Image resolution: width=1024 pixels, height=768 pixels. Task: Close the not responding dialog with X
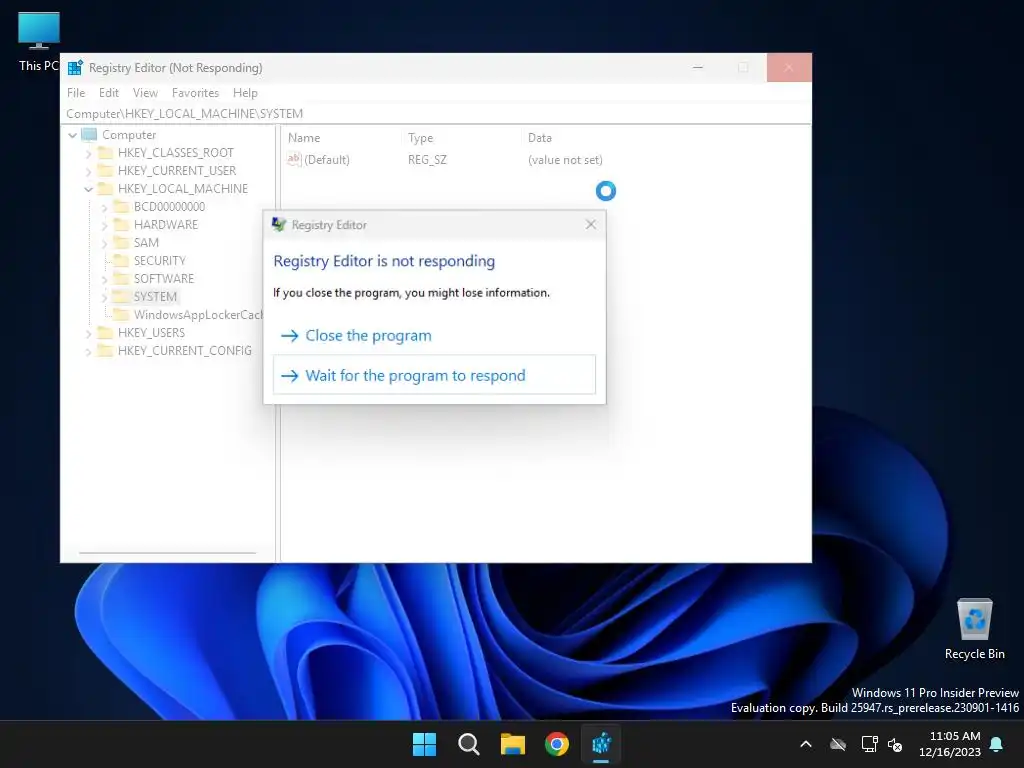[x=590, y=225]
